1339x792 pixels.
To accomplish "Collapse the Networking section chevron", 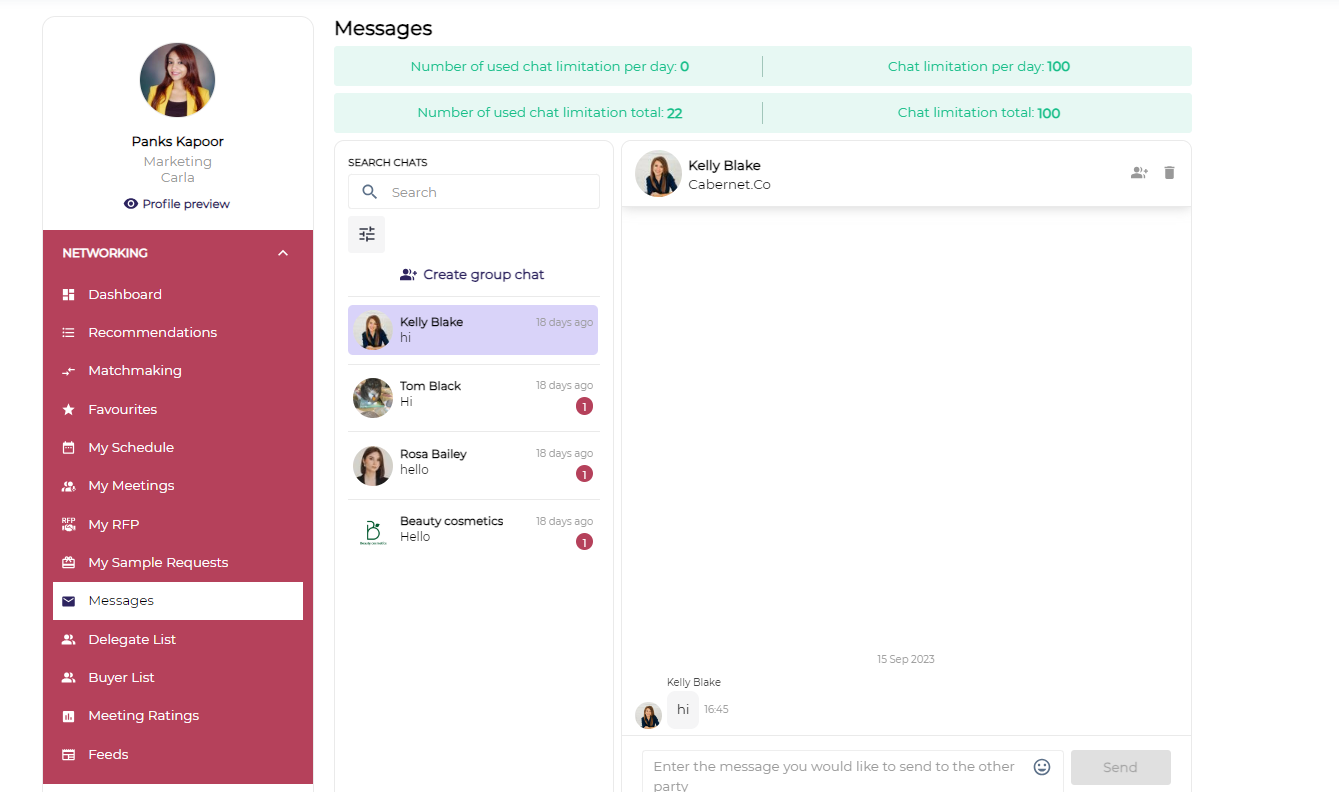I will click(283, 253).
